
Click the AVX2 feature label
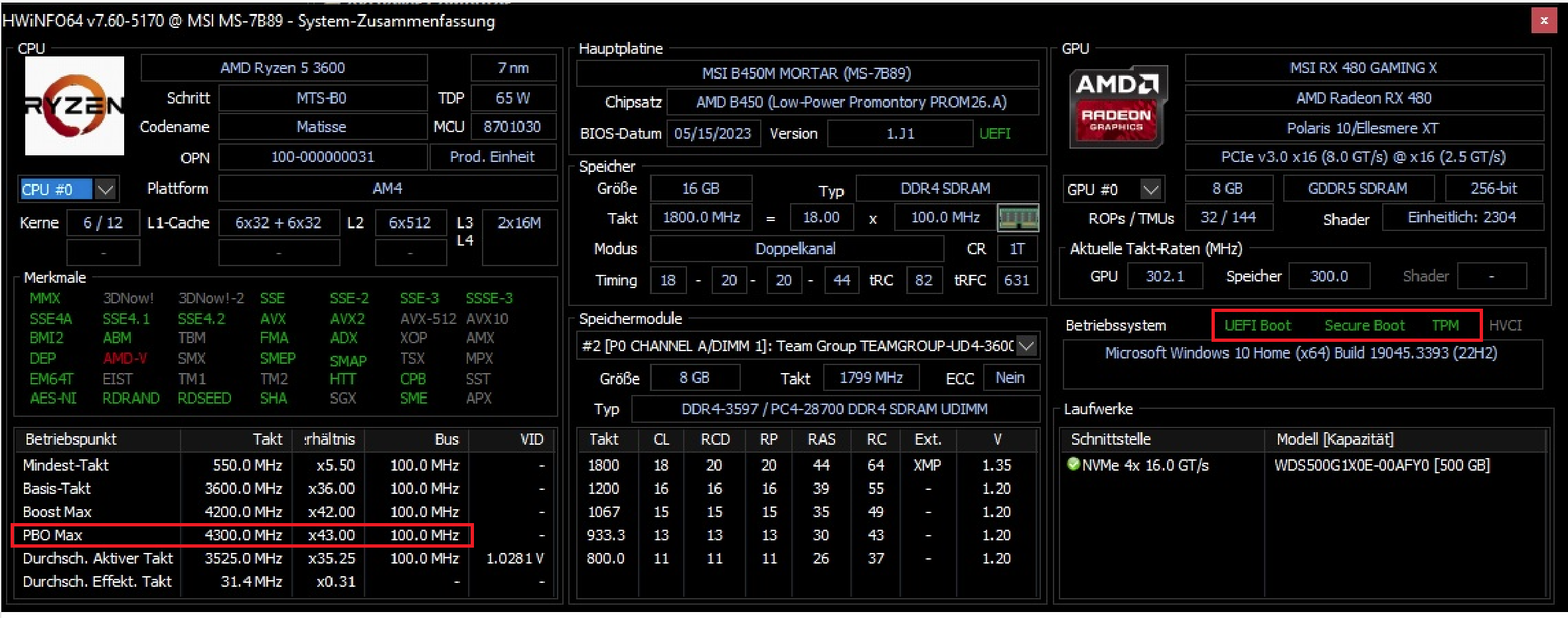coord(347,319)
